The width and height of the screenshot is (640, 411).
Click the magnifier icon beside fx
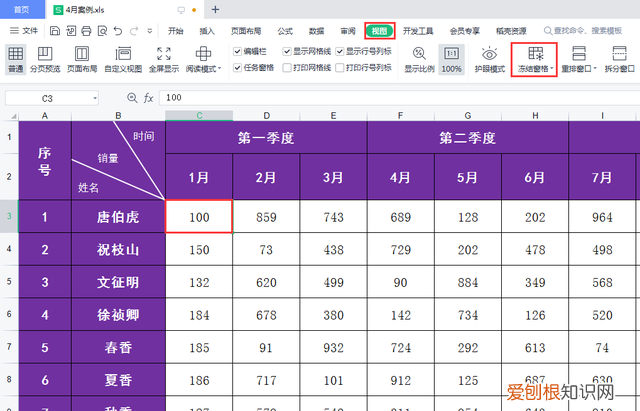point(132,98)
